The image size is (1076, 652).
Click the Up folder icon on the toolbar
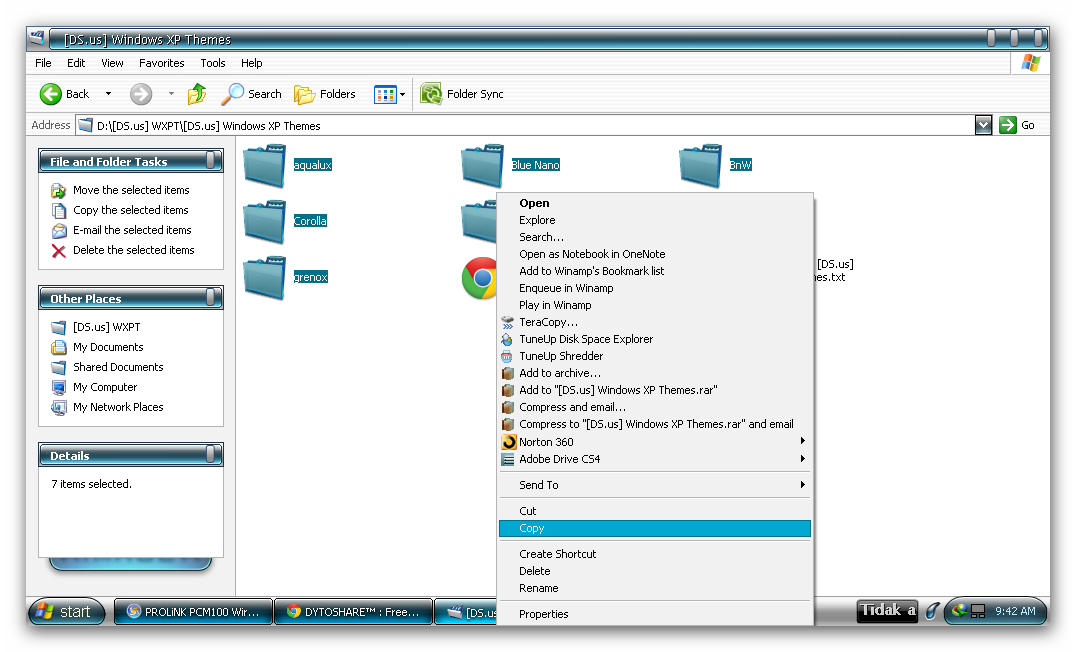[x=196, y=93]
